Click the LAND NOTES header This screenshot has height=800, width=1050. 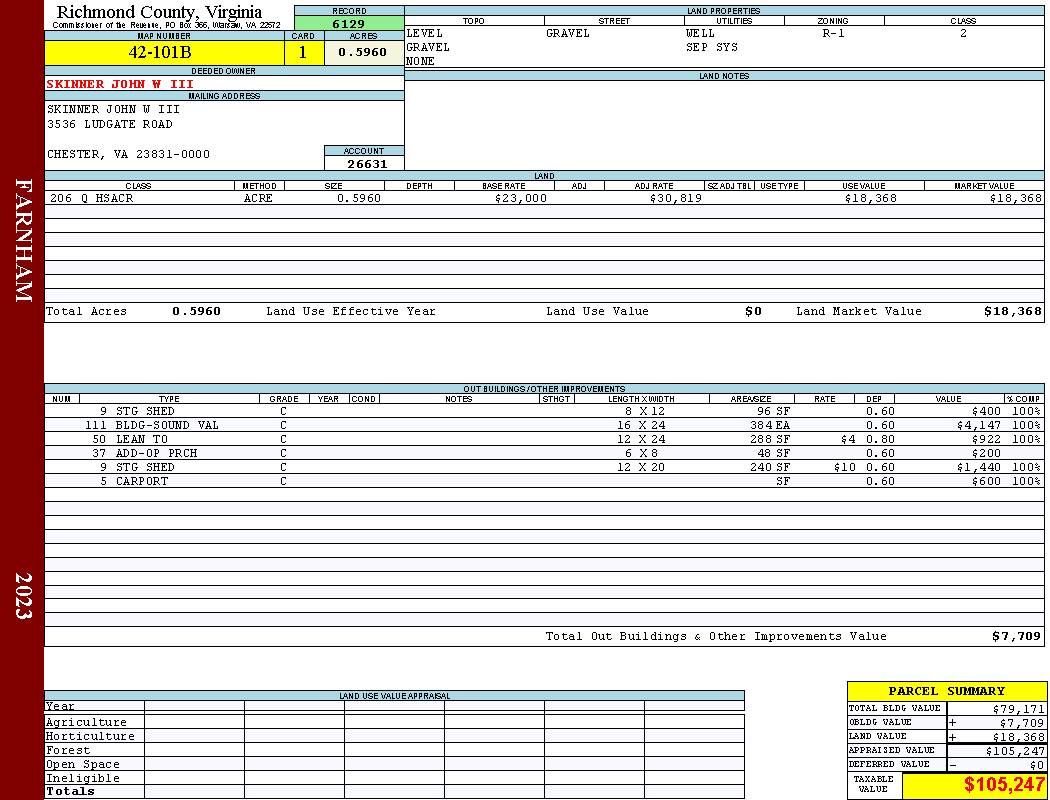(x=724, y=76)
